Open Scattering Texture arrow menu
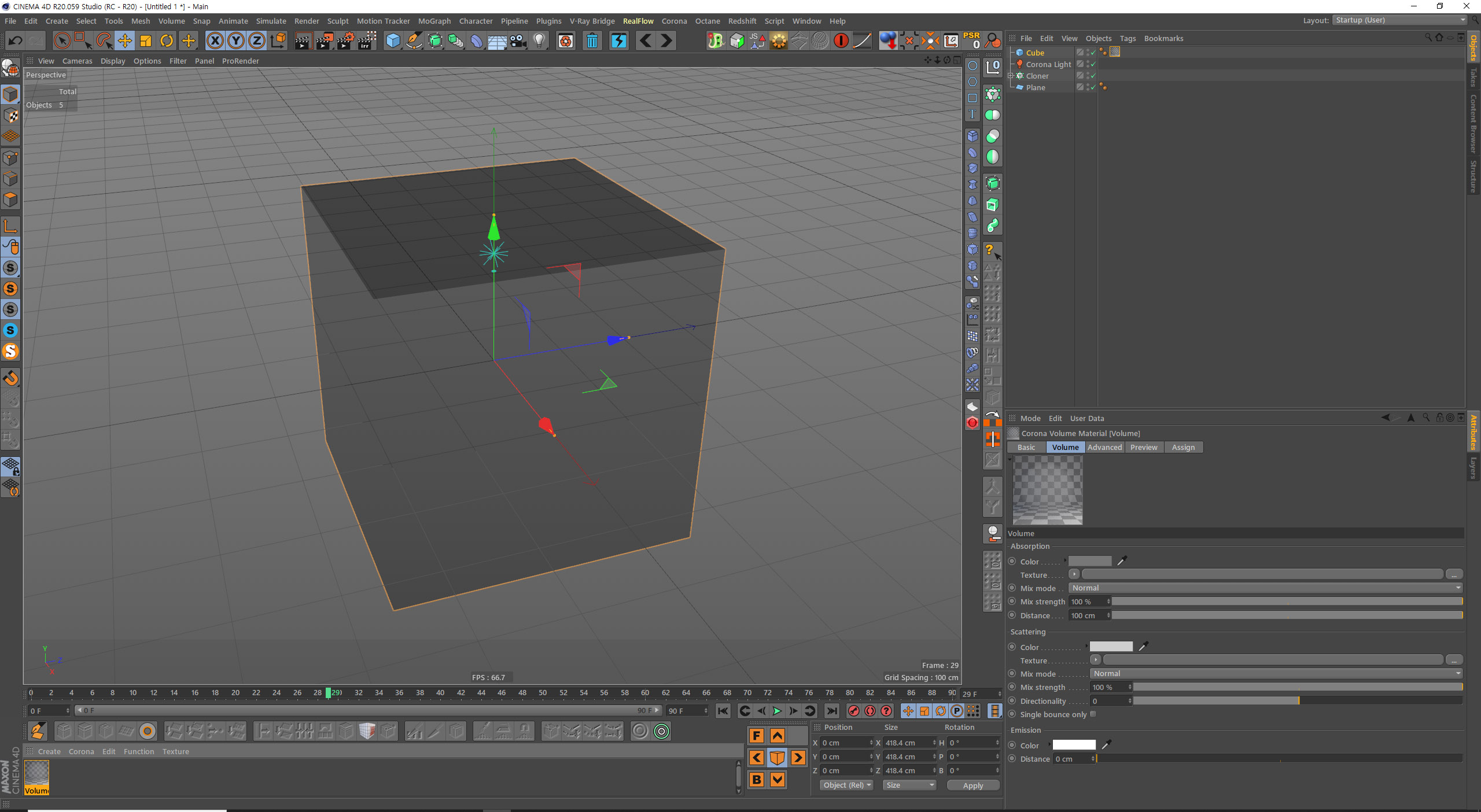 click(x=1095, y=660)
